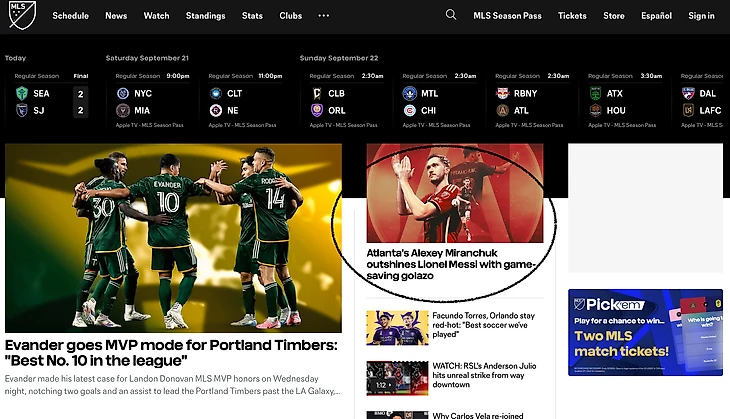Click CF Montréal crest icon
The height and width of the screenshot is (419, 730).
[x=409, y=93]
